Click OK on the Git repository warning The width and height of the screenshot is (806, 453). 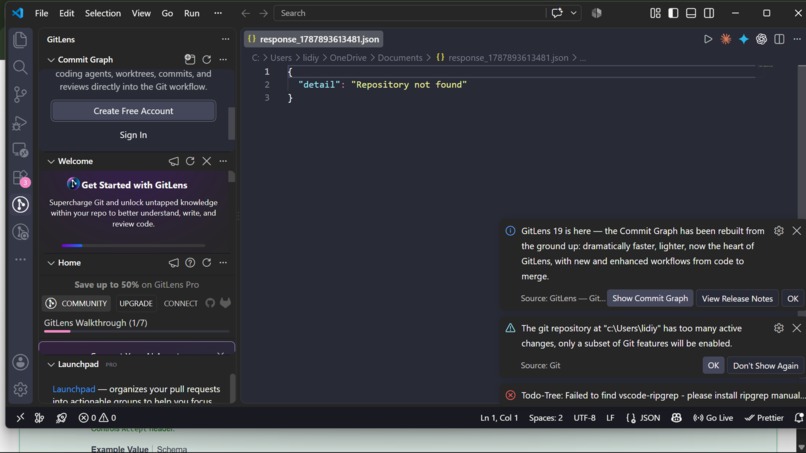pos(713,366)
